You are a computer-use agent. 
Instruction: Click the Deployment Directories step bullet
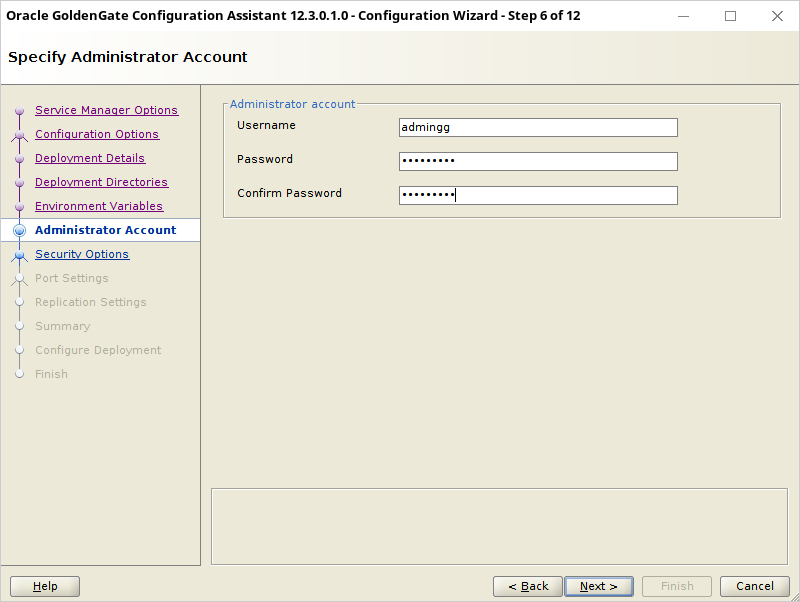[19, 183]
